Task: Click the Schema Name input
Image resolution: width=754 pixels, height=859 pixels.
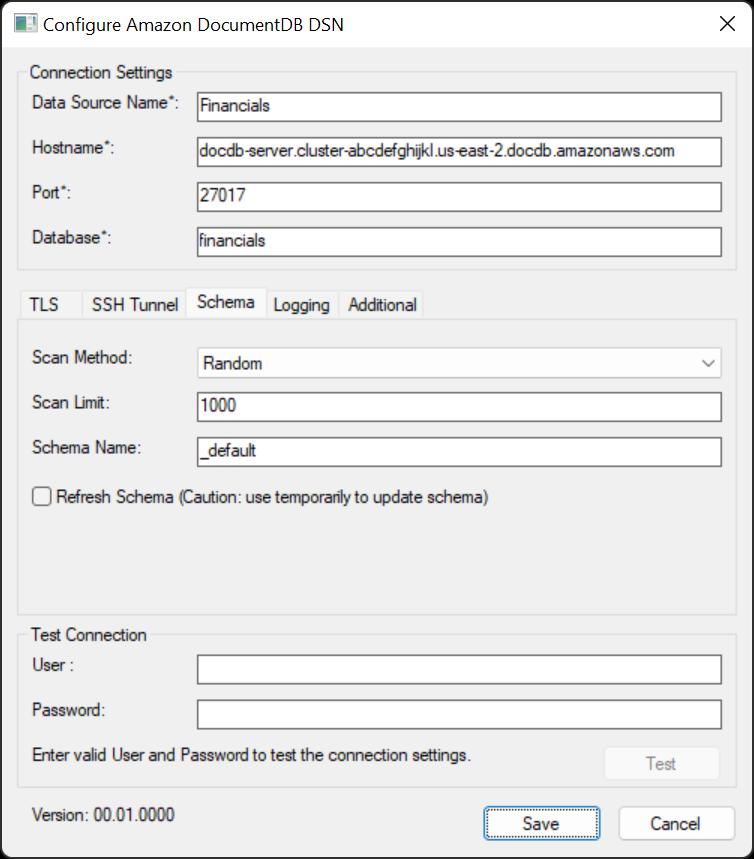Action: coord(459,452)
